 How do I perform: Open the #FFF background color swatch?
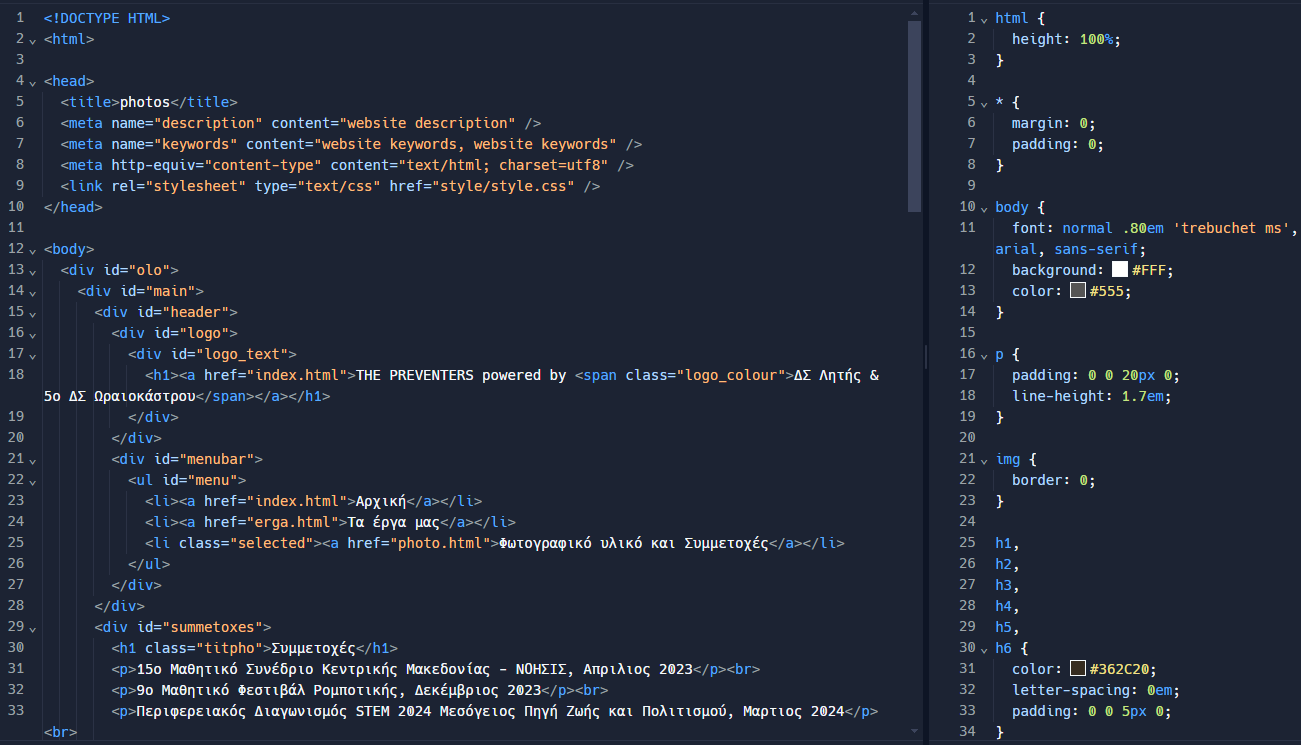tap(1120, 270)
